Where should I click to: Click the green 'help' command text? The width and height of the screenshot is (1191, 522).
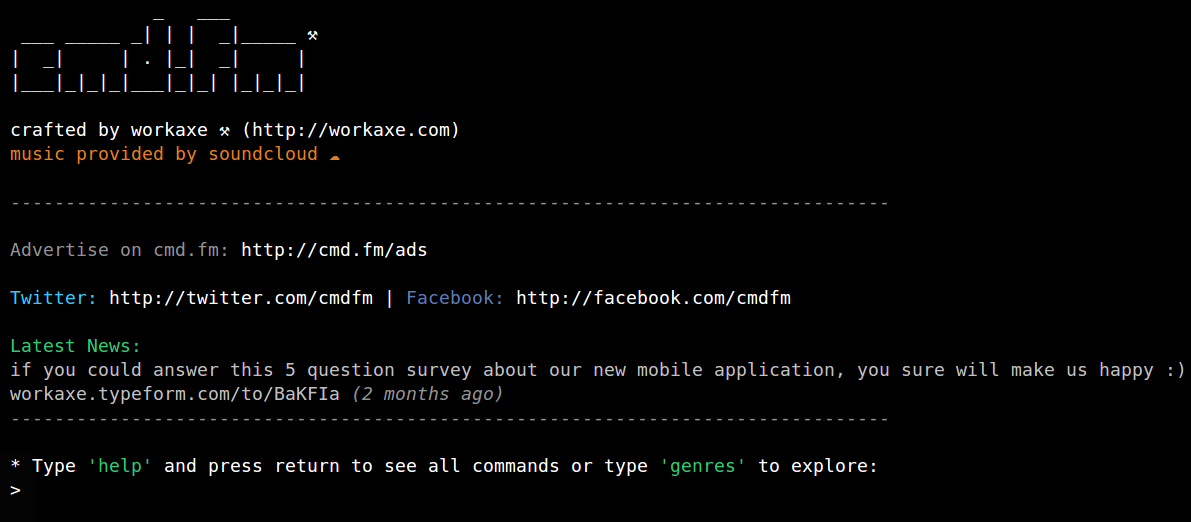click(x=119, y=466)
